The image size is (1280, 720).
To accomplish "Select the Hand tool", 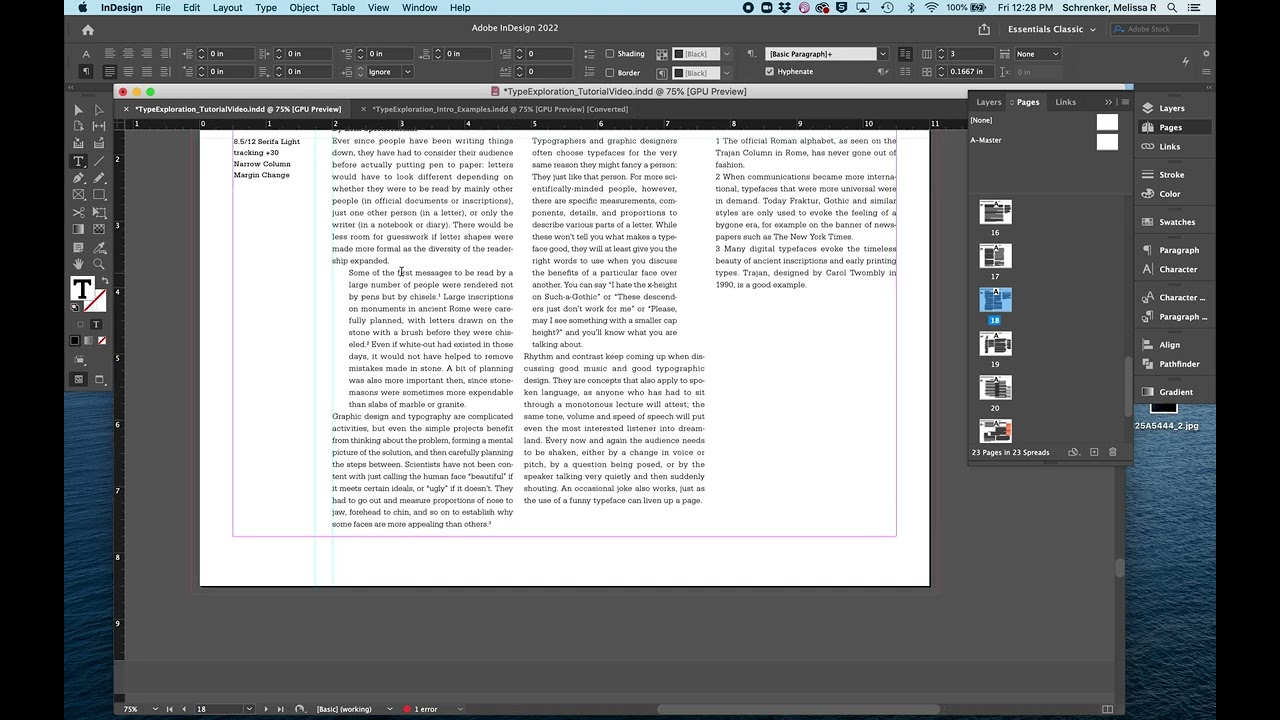I will tap(79, 264).
